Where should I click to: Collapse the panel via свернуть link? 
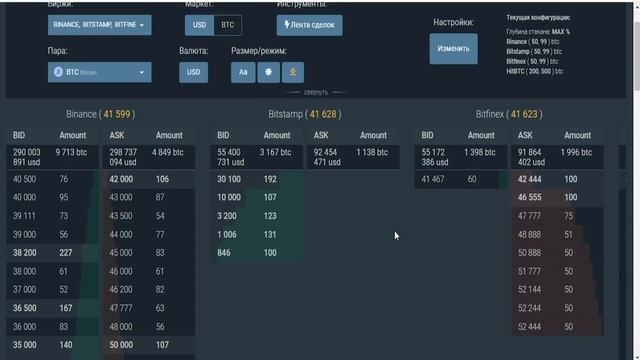pos(316,92)
